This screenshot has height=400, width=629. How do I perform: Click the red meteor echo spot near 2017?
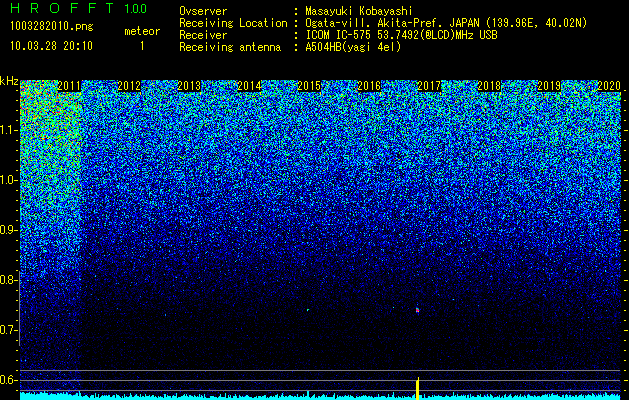[418, 310]
